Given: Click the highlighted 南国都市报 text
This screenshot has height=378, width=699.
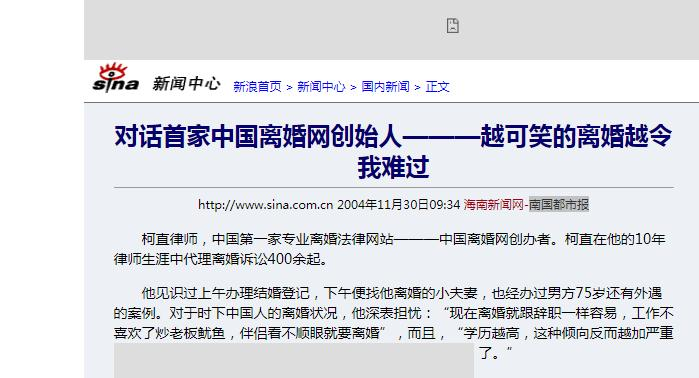Looking at the screenshot, I should point(559,205).
